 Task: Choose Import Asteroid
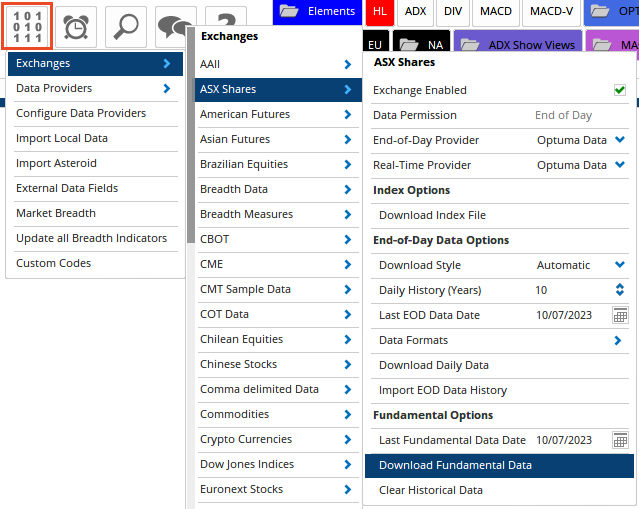click(96, 163)
